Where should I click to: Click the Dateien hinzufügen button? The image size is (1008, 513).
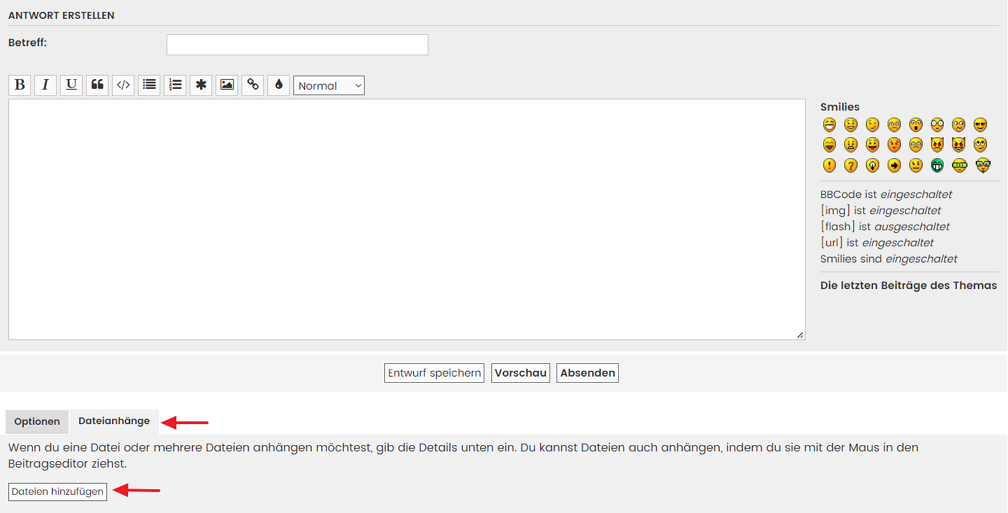[x=58, y=492]
